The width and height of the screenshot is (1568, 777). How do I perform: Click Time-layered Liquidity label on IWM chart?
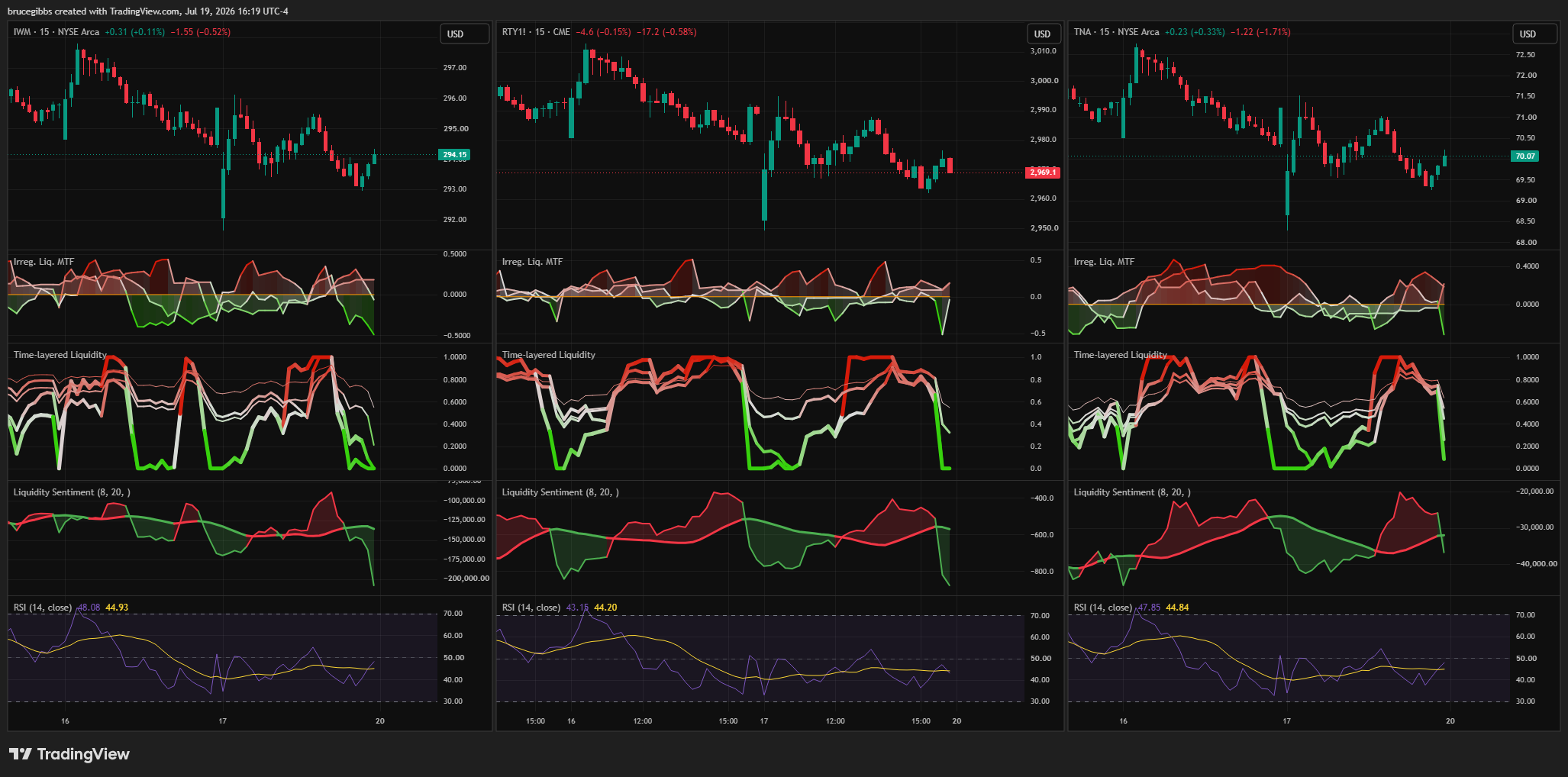[60, 355]
